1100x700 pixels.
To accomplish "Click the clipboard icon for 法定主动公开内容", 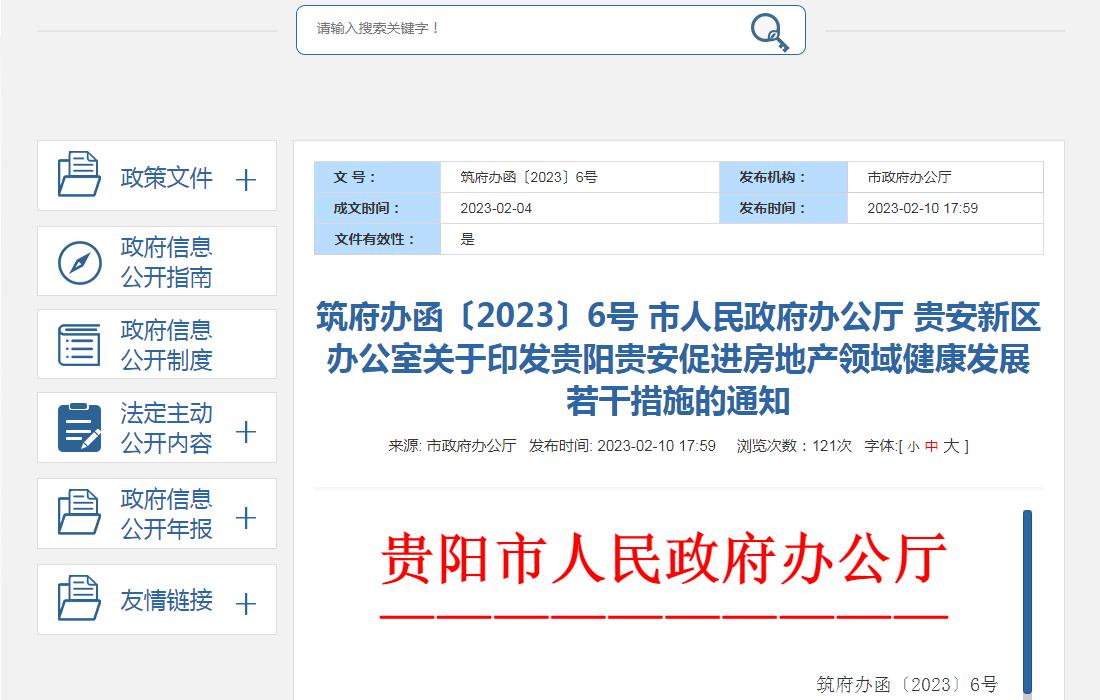I will (79, 428).
